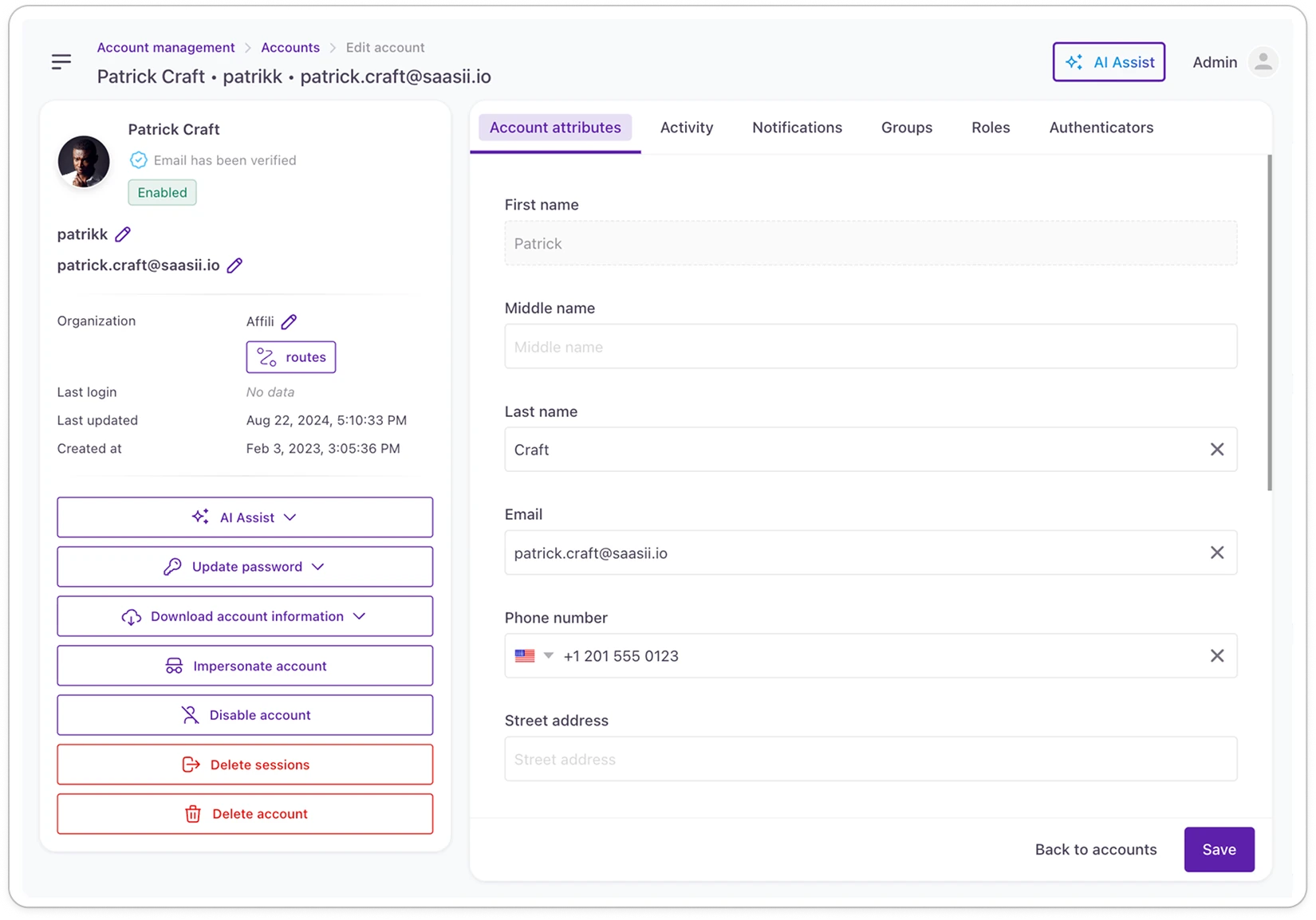Click the 'Edit account' breadcrumb text

[385, 48]
